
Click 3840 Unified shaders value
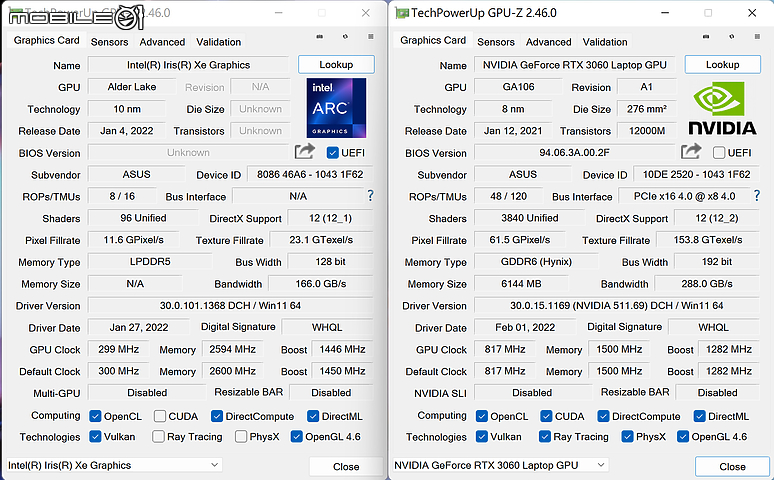tap(530, 218)
